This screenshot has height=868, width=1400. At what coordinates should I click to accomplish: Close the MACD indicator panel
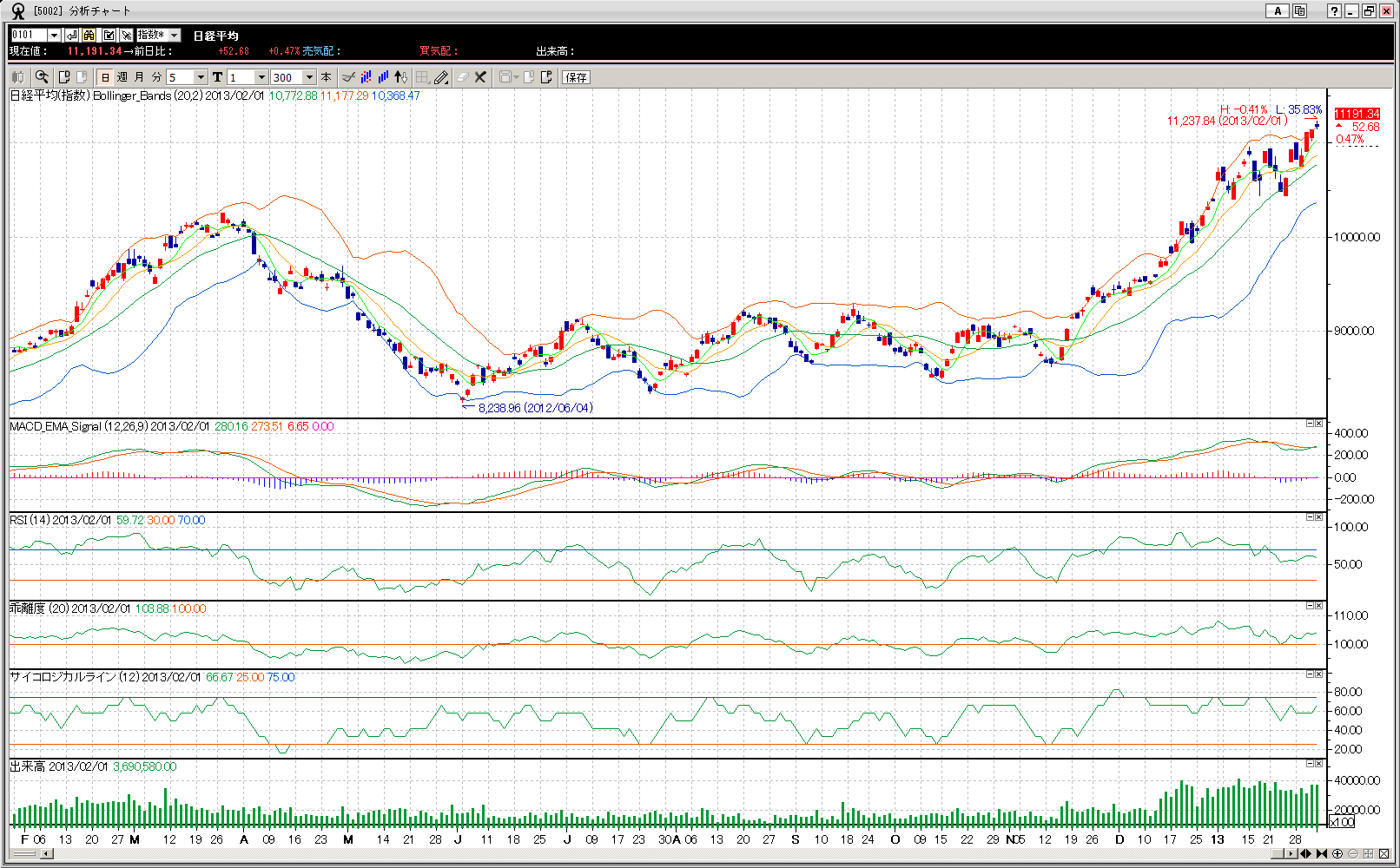1318,424
